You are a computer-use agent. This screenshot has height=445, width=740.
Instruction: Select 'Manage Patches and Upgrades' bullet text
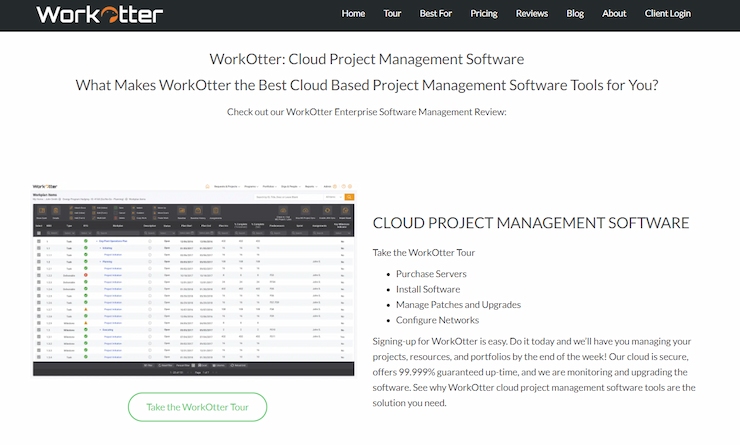[458, 305]
